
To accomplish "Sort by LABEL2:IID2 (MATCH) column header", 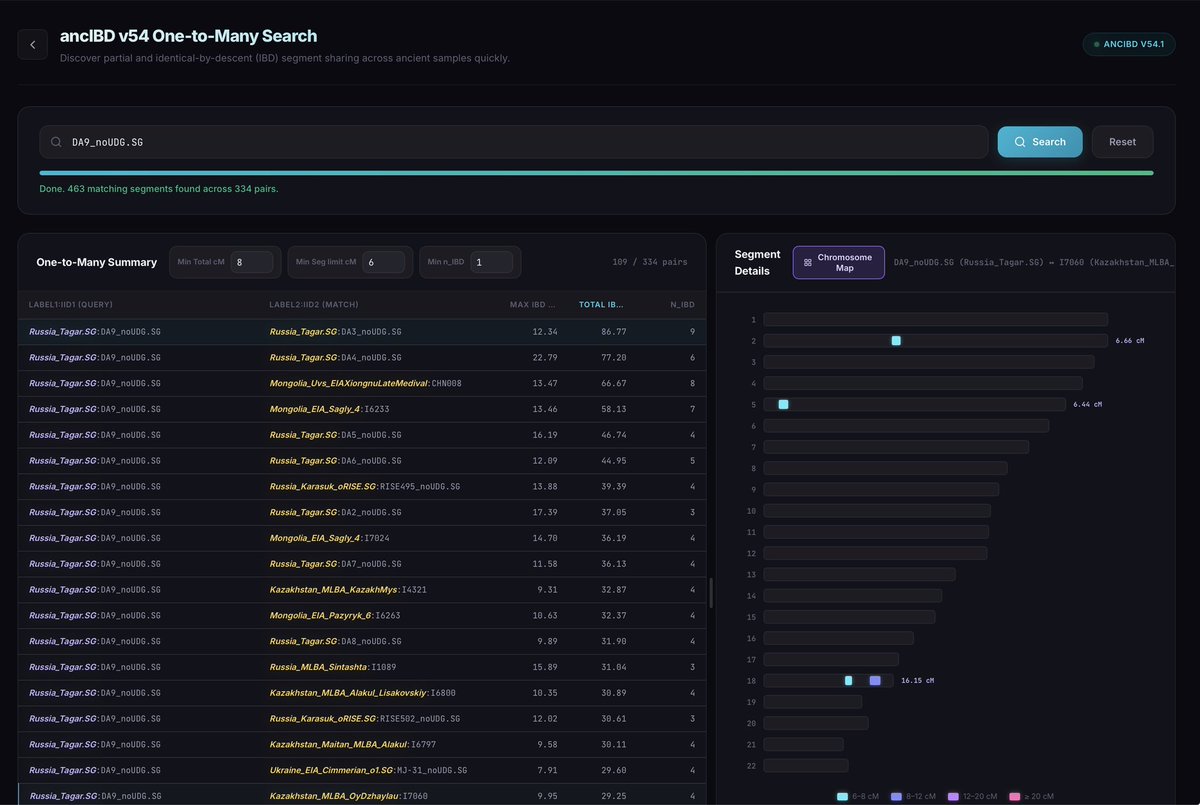I will (314, 304).
